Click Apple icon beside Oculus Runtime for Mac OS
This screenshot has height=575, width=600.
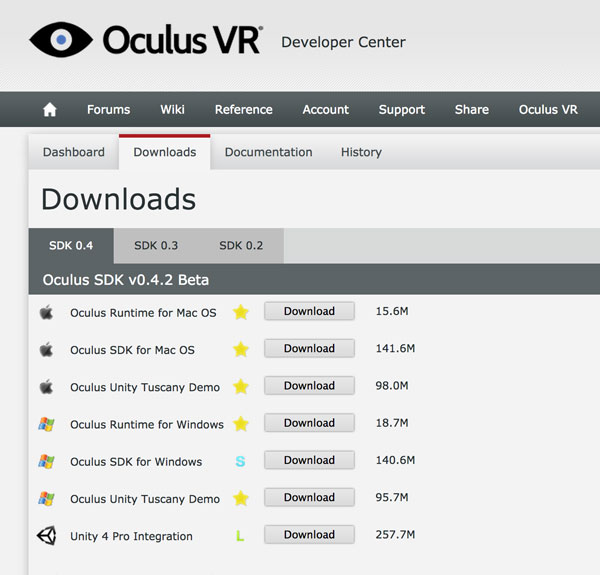click(x=46, y=312)
